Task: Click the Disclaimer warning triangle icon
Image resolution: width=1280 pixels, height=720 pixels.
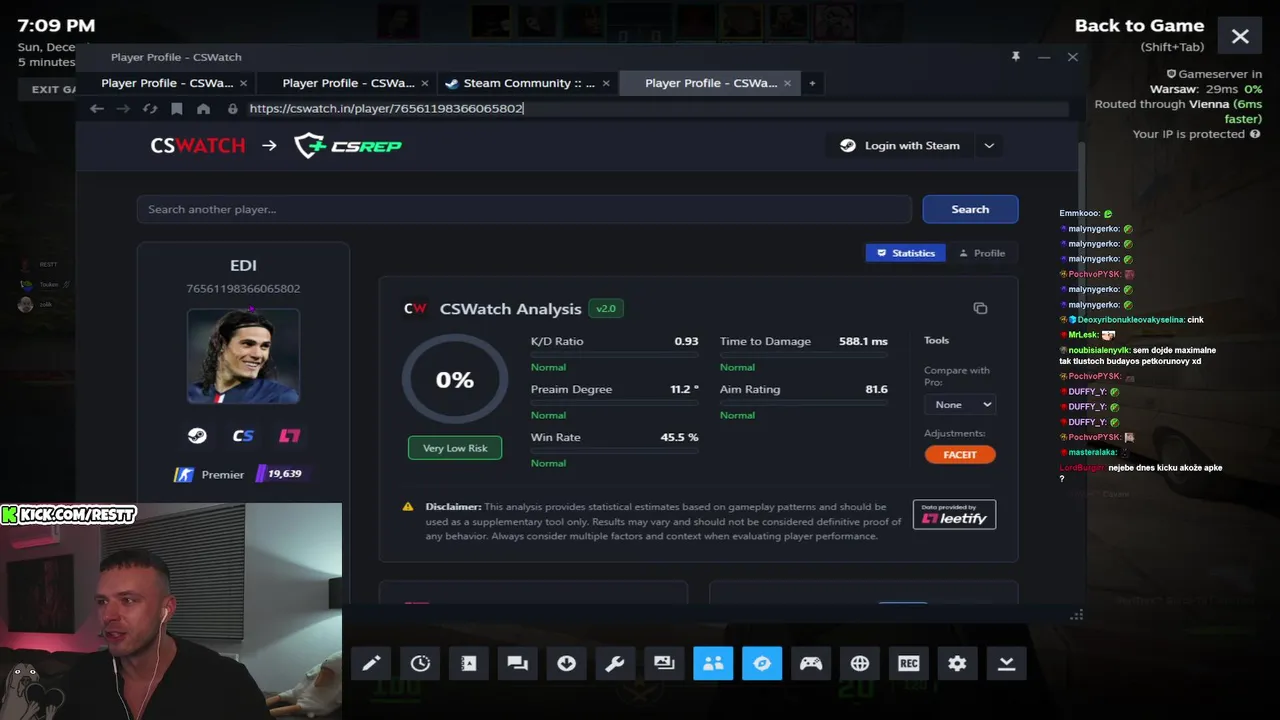Action: (408, 507)
